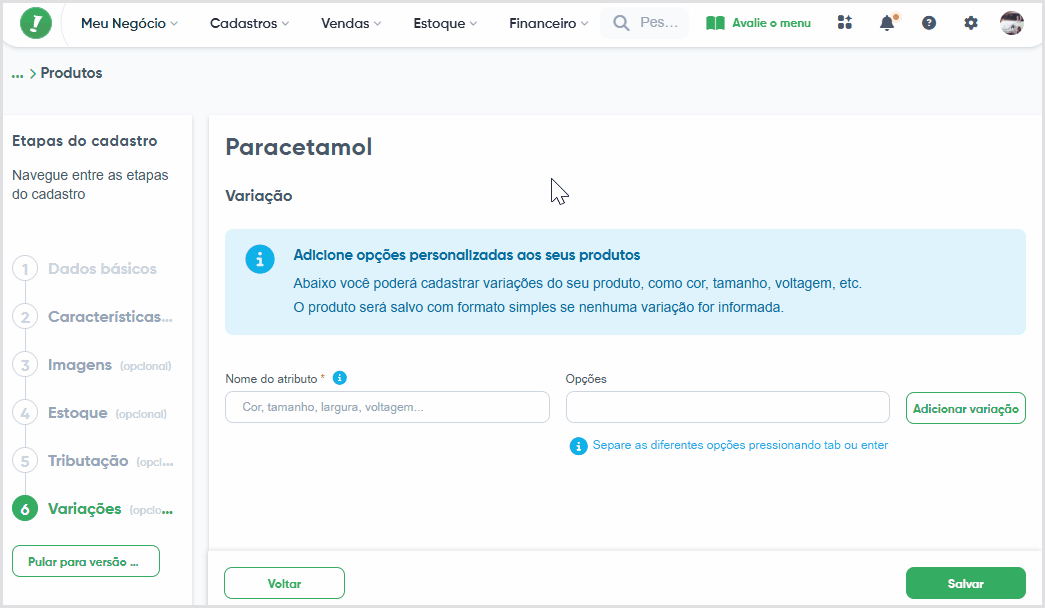Image resolution: width=1045 pixels, height=608 pixels.
Task: Open the apps grid icon
Action: [844, 23]
